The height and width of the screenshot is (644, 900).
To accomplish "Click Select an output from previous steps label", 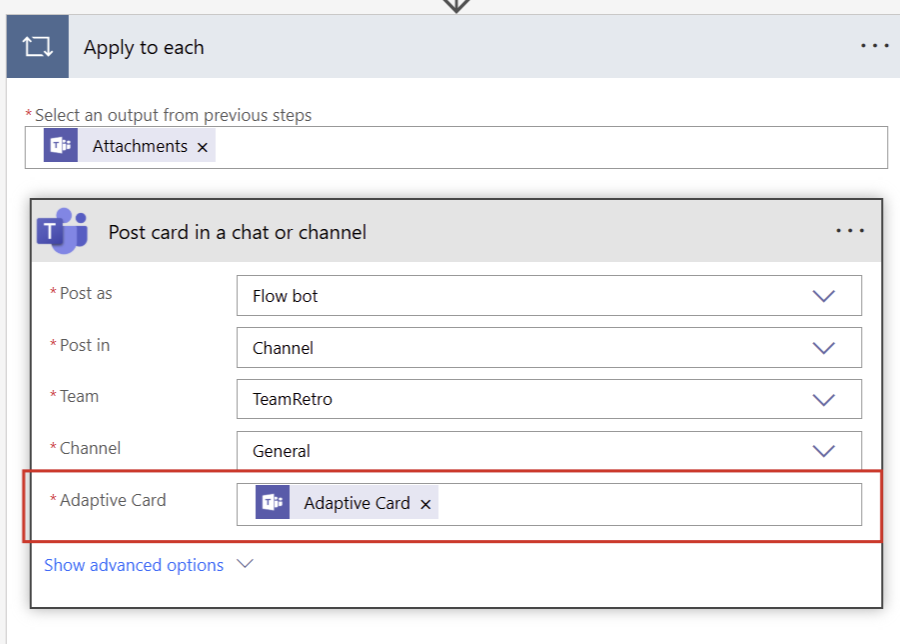I will point(173,115).
